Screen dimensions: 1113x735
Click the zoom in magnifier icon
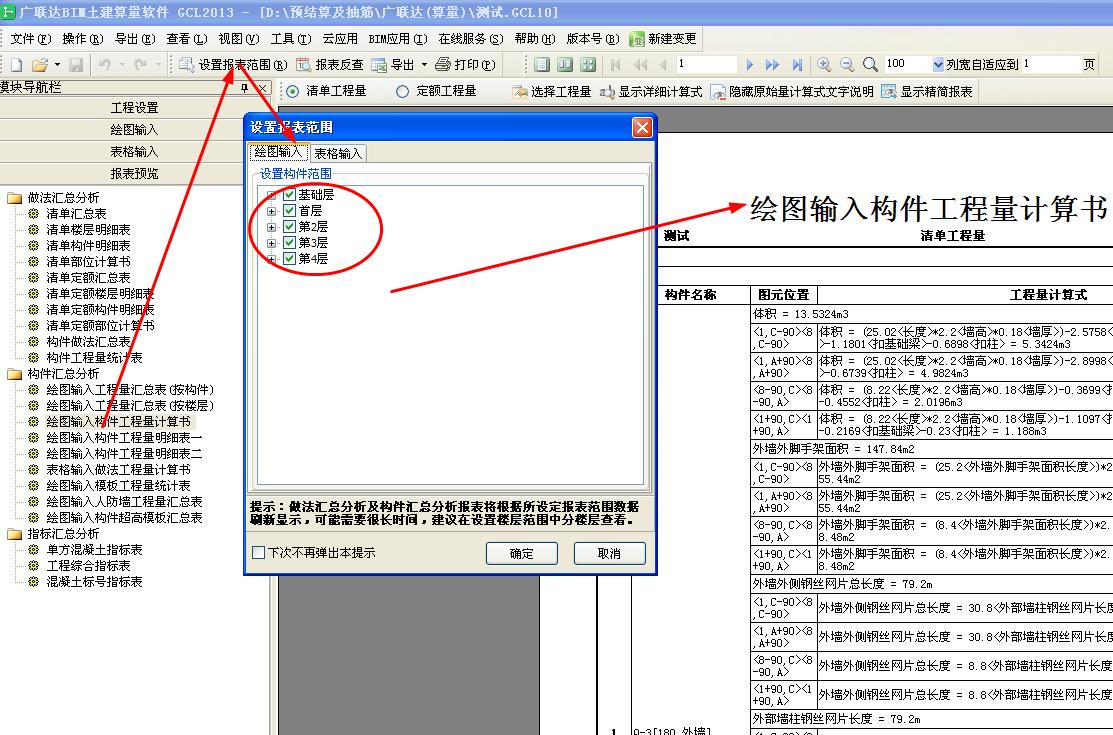[823, 65]
